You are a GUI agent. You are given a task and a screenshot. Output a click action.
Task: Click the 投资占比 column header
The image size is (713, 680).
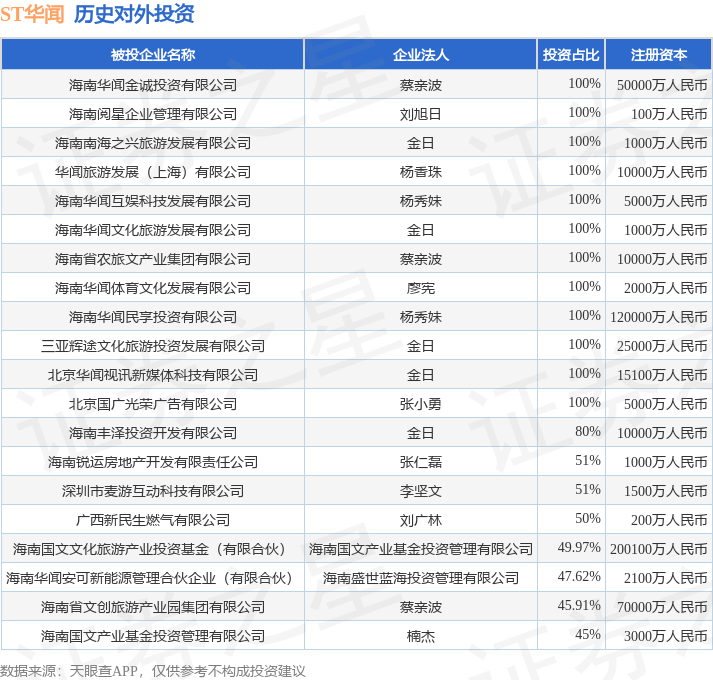(571, 55)
